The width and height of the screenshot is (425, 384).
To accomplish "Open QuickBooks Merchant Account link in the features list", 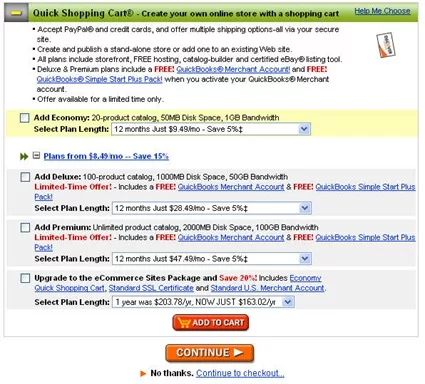I will [233, 69].
